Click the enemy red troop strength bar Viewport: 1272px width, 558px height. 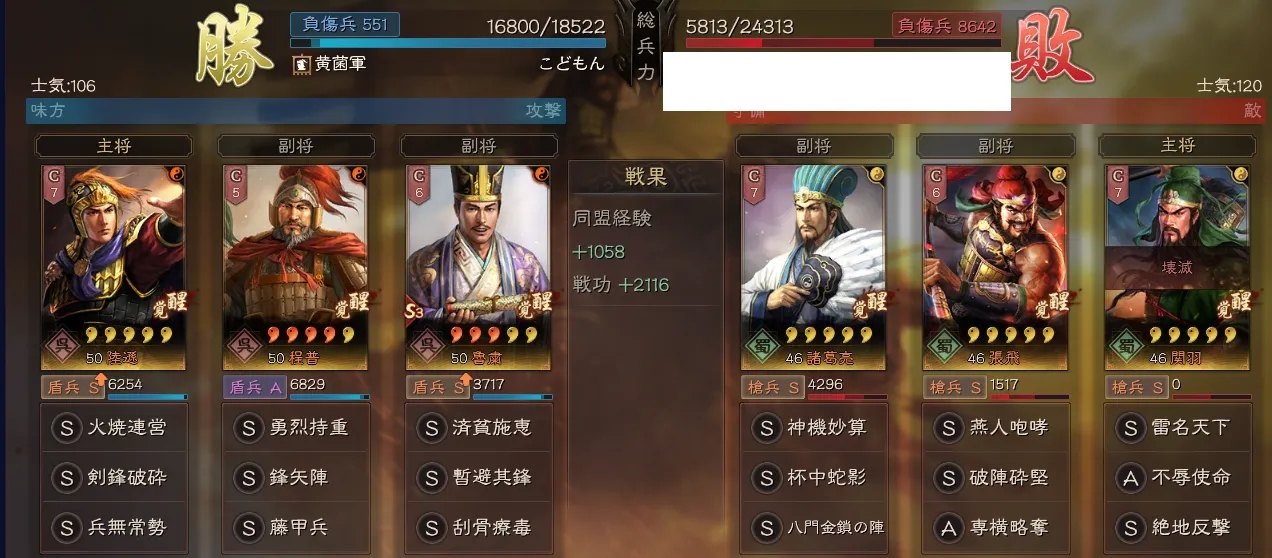click(841, 43)
